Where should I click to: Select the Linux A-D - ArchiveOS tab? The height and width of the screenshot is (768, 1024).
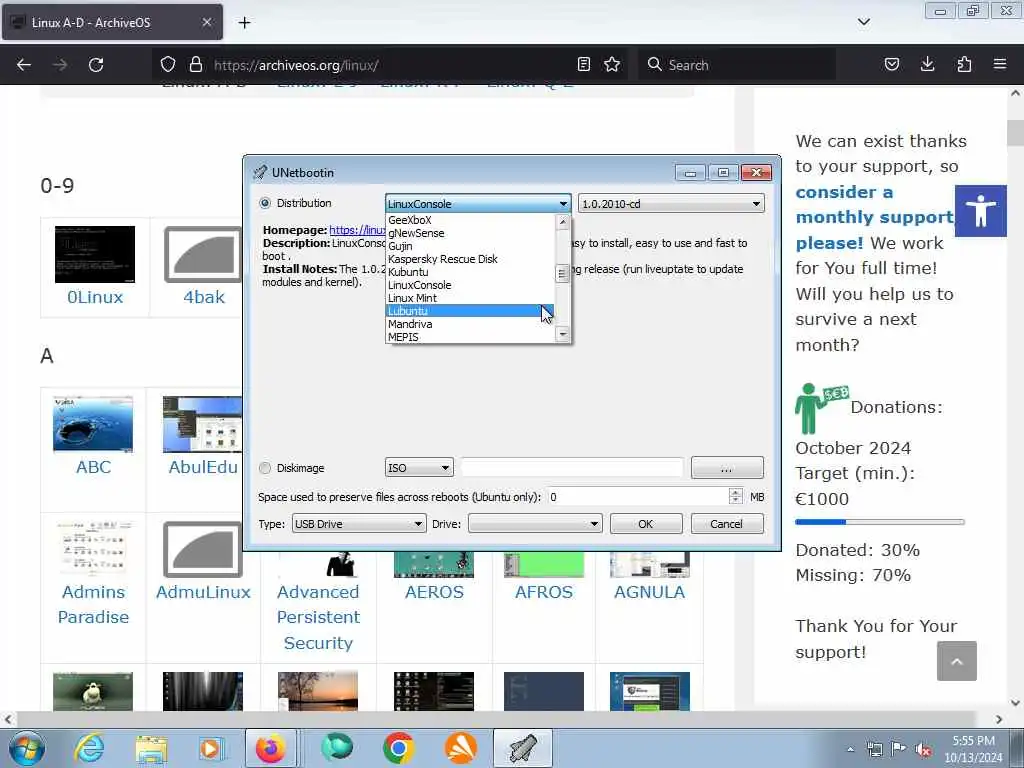coord(112,22)
